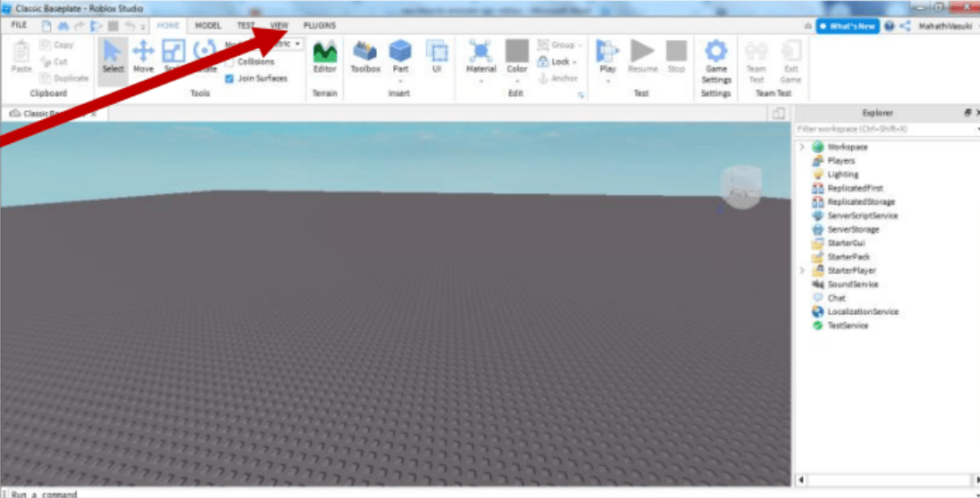Select the Select tool
Screen dimensions: 980x498
112,57
